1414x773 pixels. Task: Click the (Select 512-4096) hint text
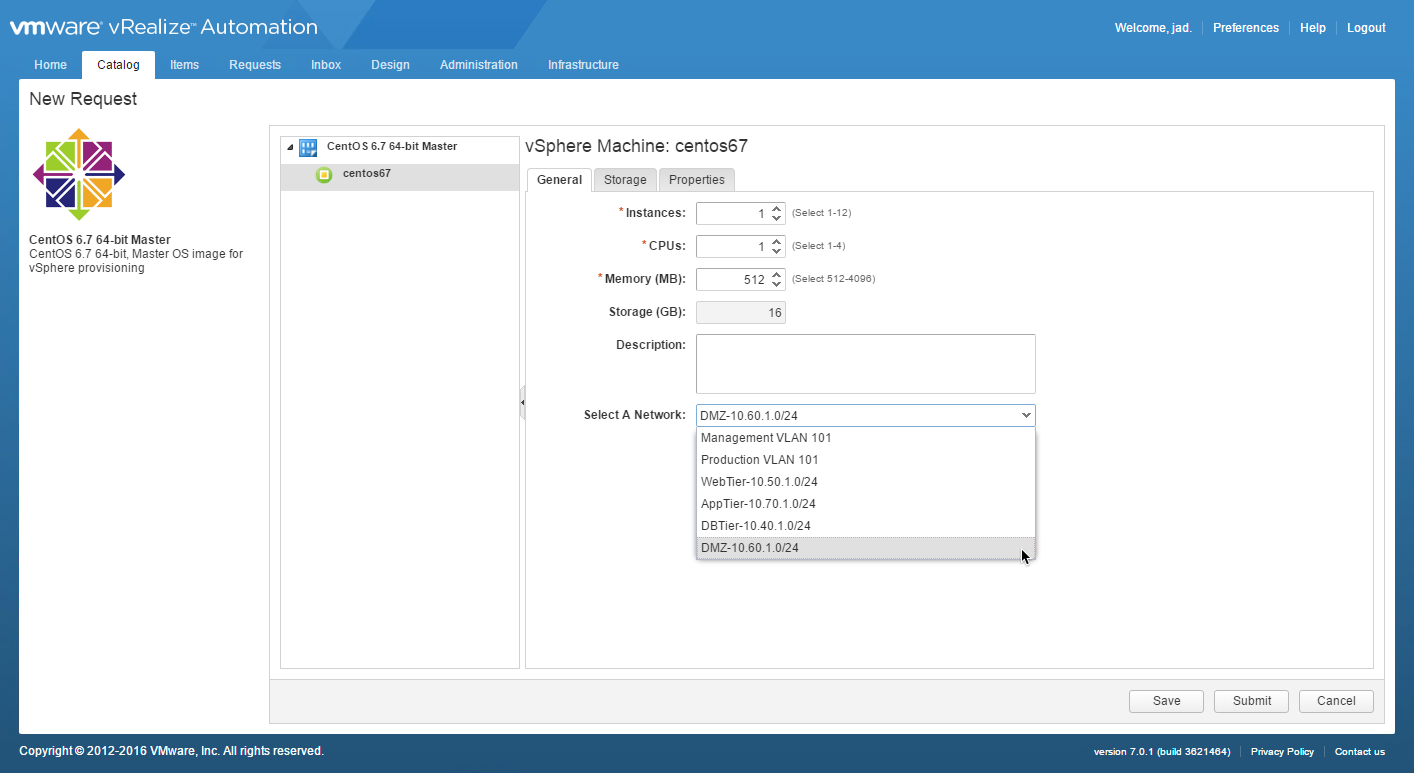pyautogui.click(x=833, y=279)
